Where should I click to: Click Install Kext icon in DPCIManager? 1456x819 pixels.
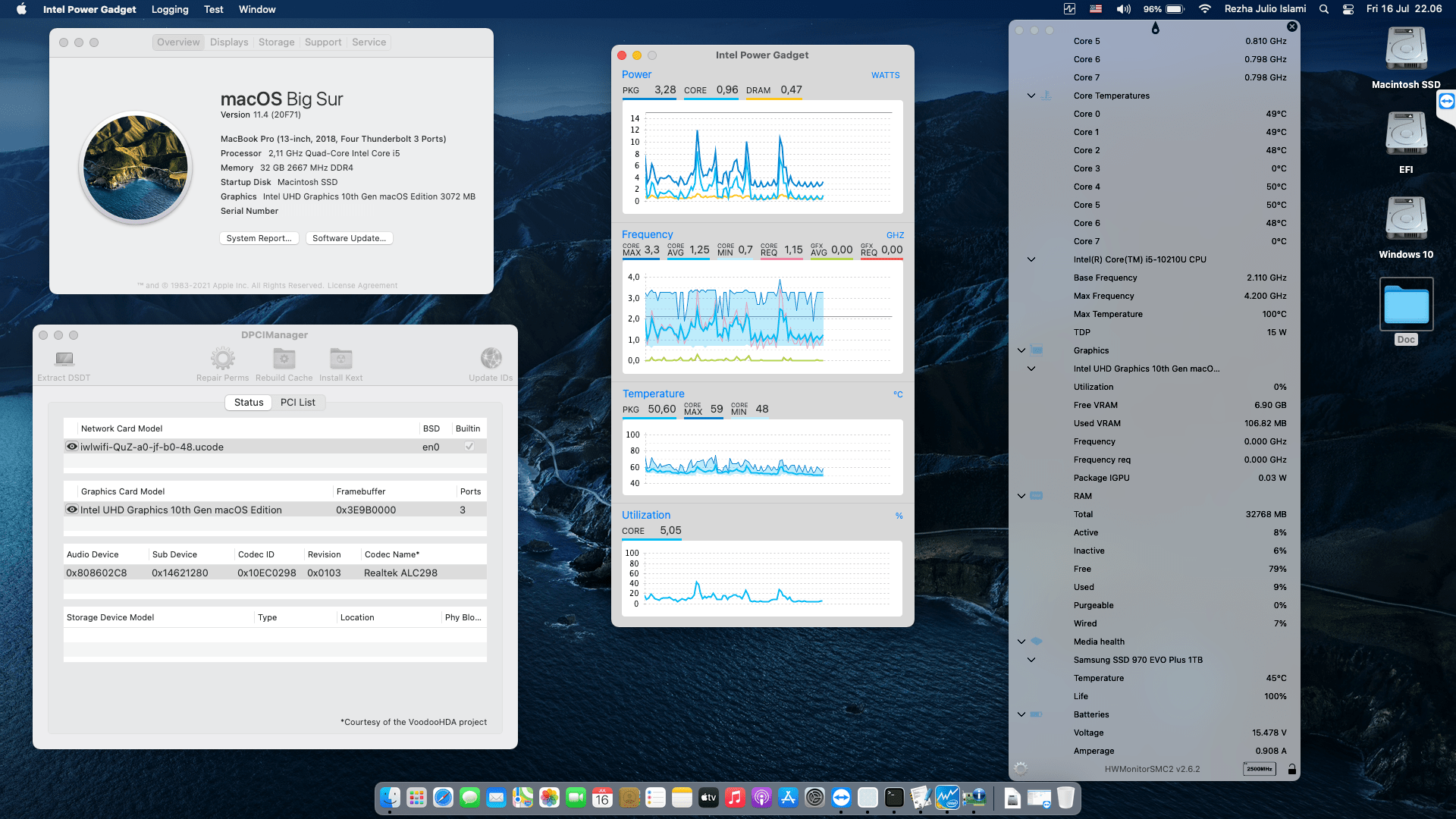[x=340, y=358]
